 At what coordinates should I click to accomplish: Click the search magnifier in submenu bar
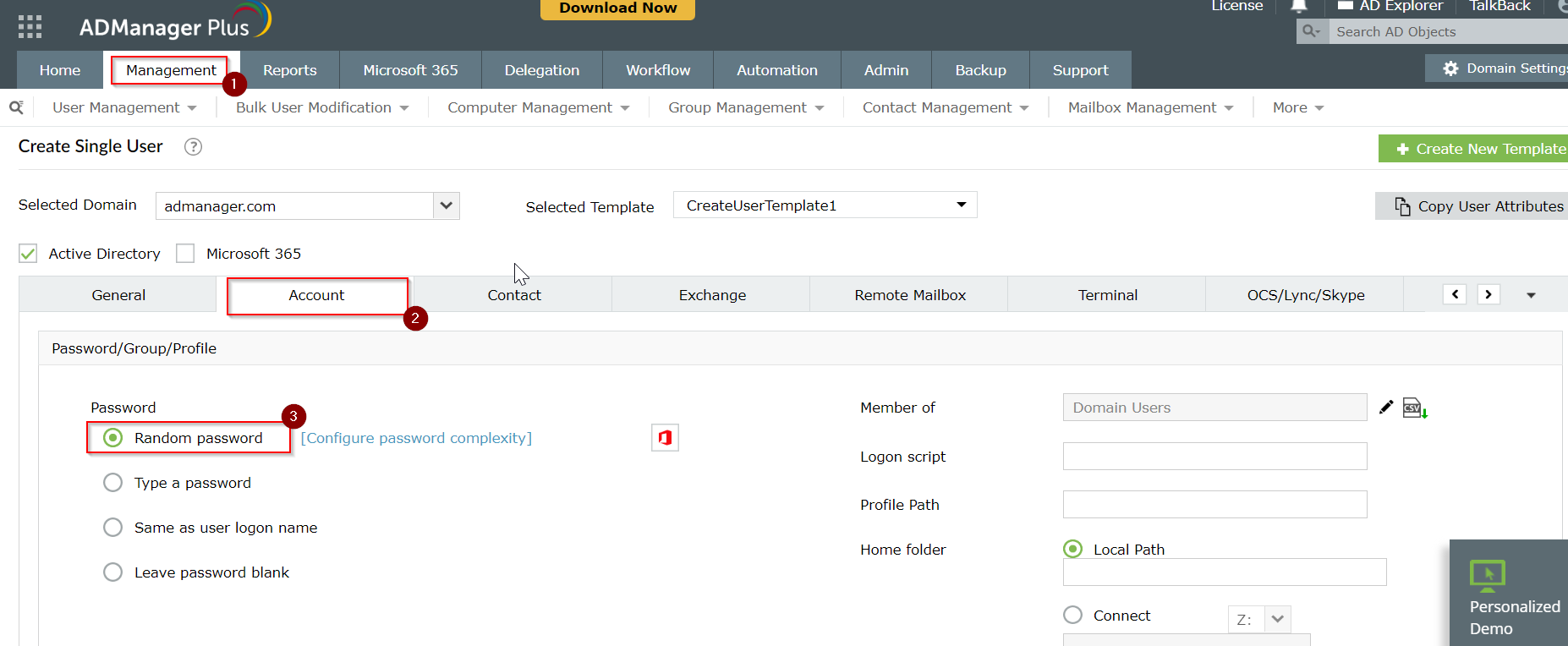16,107
